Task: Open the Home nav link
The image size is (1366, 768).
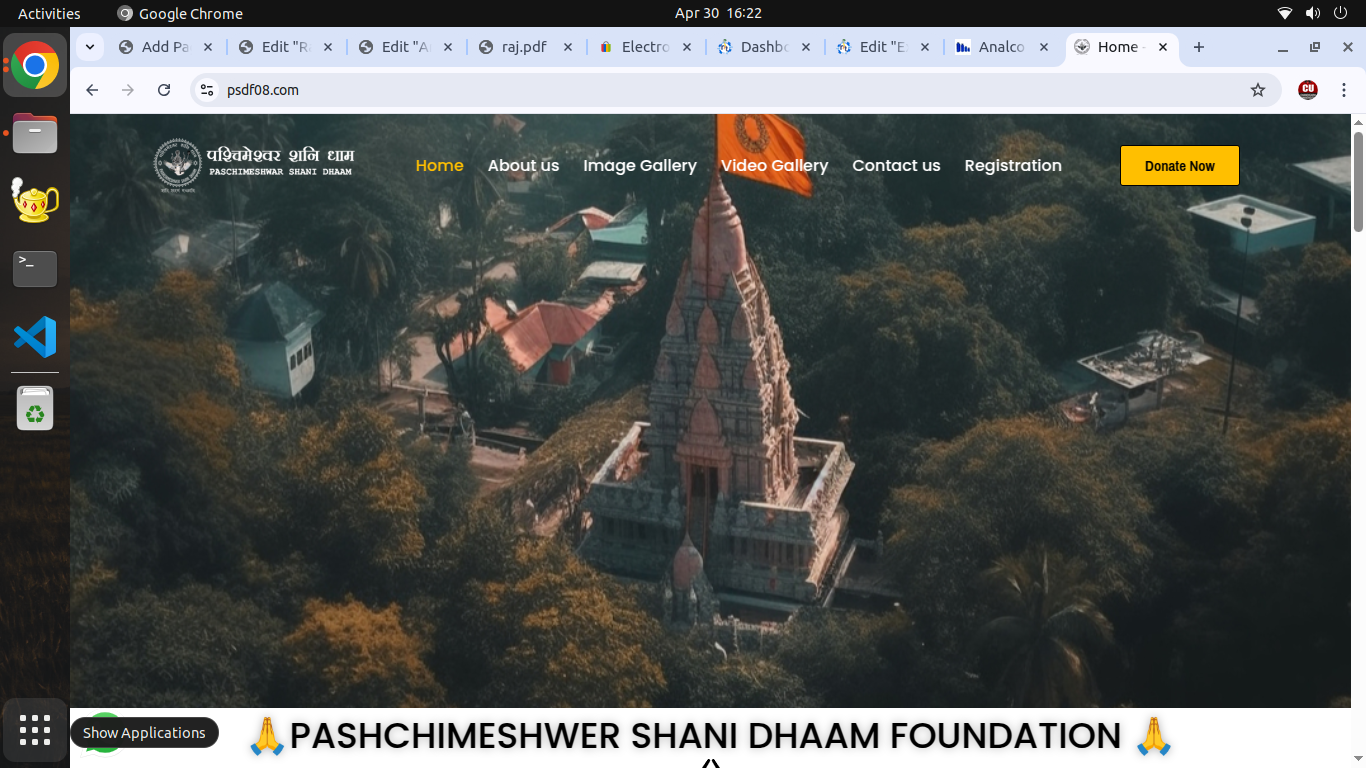Action: [440, 166]
